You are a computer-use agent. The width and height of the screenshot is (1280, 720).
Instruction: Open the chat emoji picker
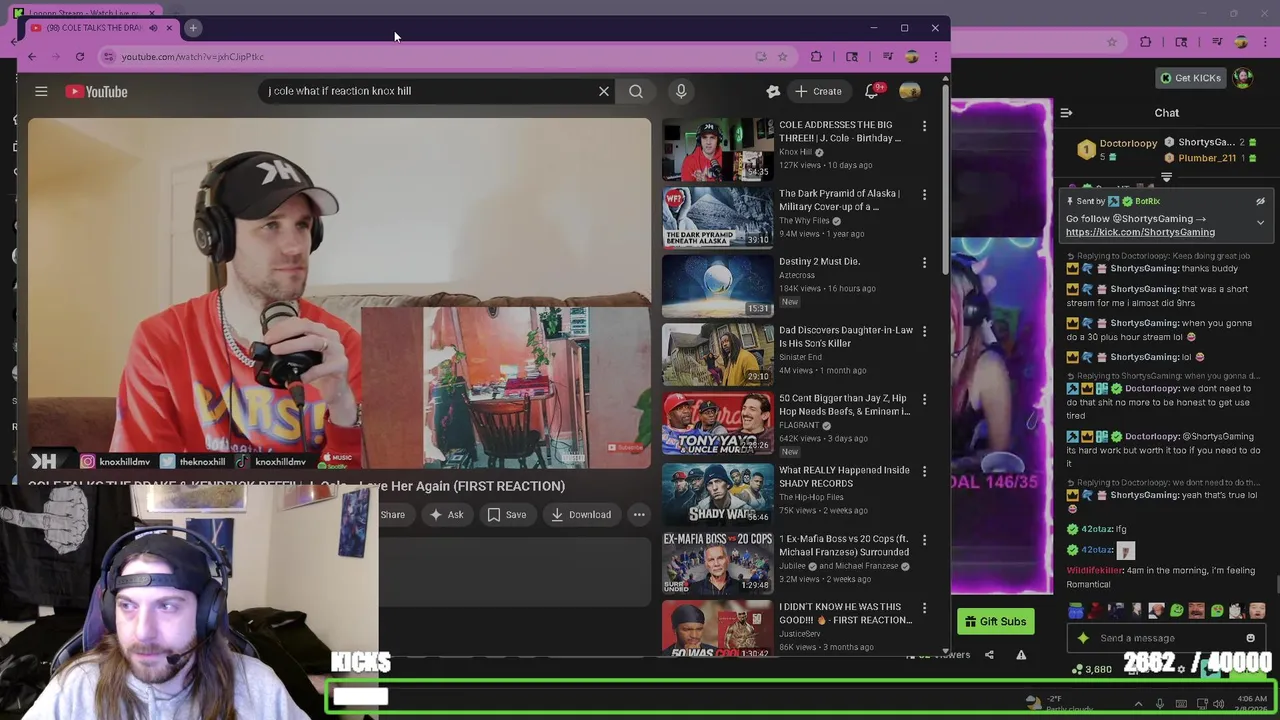pyautogui.click(x=1250, y=638)
